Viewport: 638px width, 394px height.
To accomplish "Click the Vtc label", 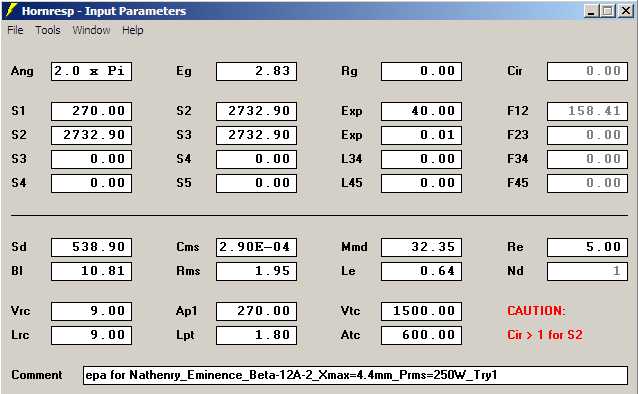I will (350, 311).
